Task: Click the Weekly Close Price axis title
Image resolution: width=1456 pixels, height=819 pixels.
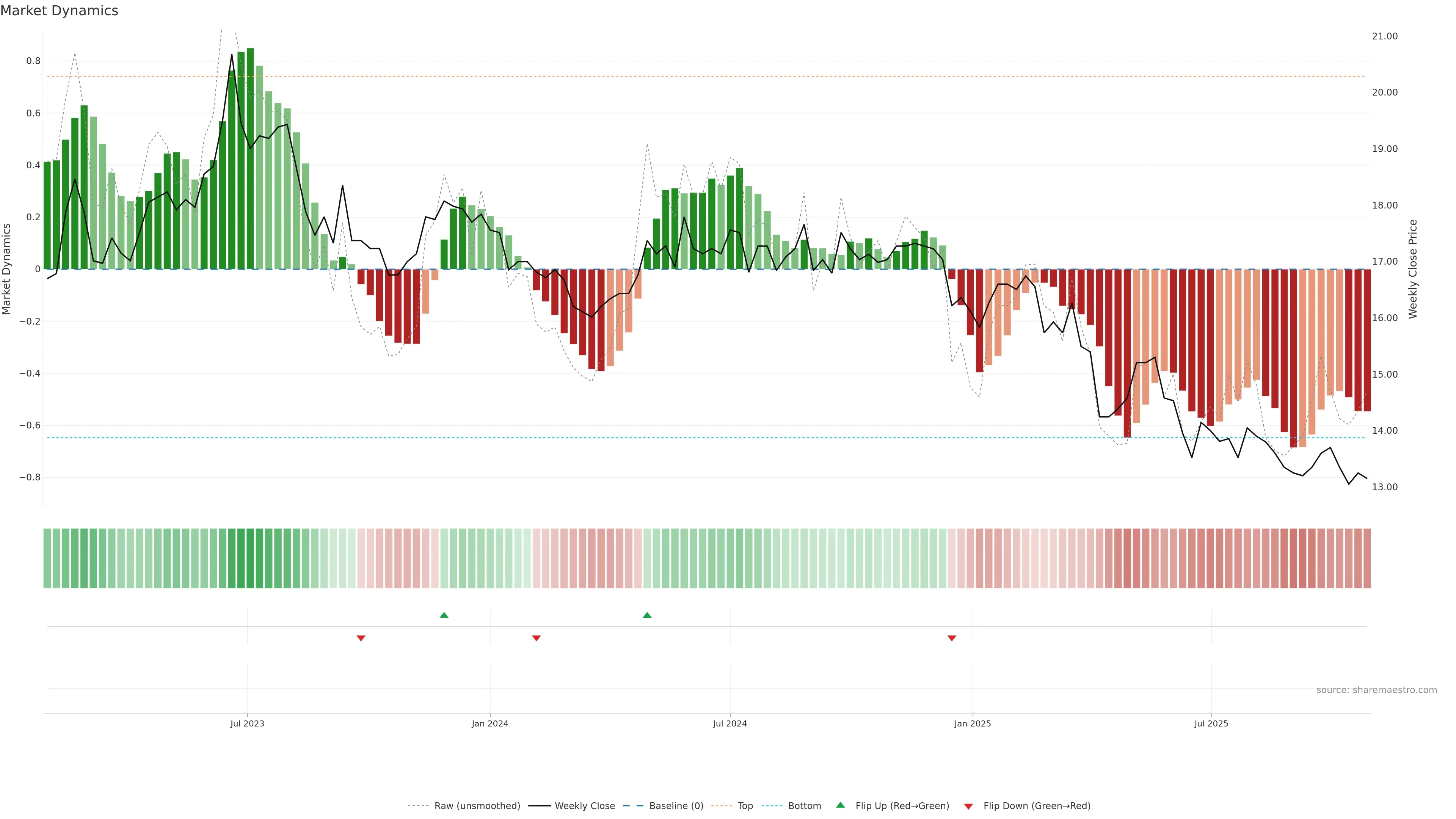Action: coord(1412,269)
